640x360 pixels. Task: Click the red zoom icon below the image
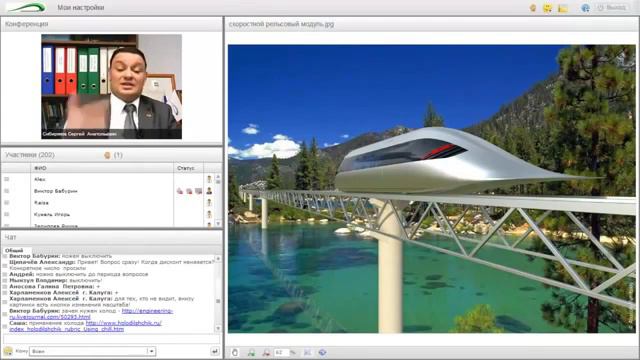point(266,352)
